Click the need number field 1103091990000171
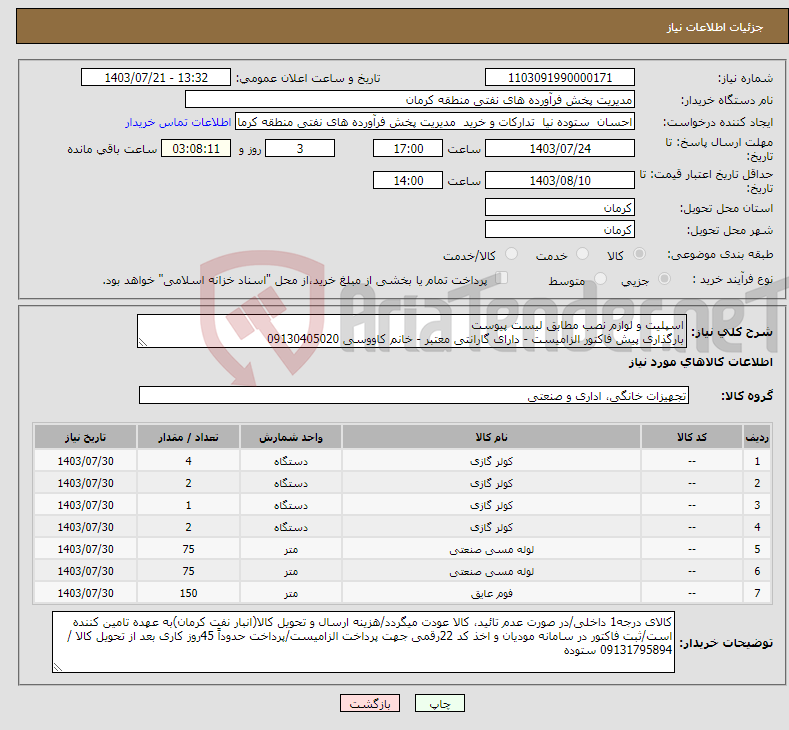789x730 pixels. tap(560, 77)
